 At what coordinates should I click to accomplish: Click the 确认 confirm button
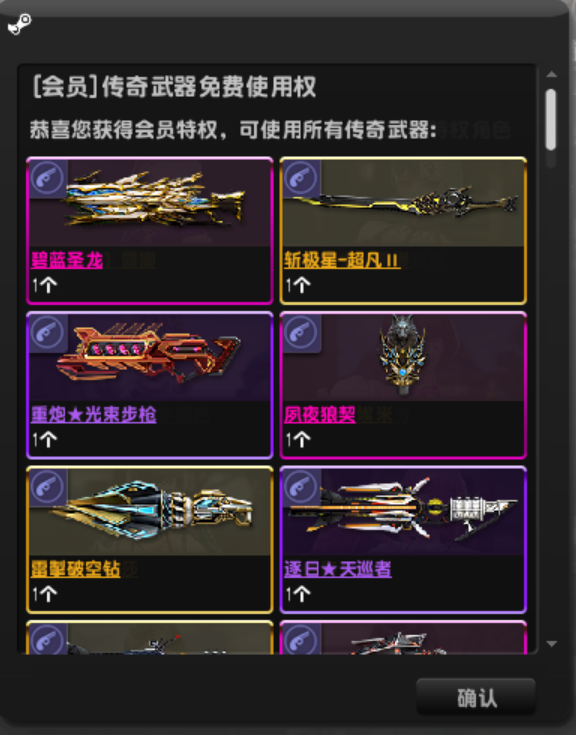pyautogui.click(x=476, y=698)
